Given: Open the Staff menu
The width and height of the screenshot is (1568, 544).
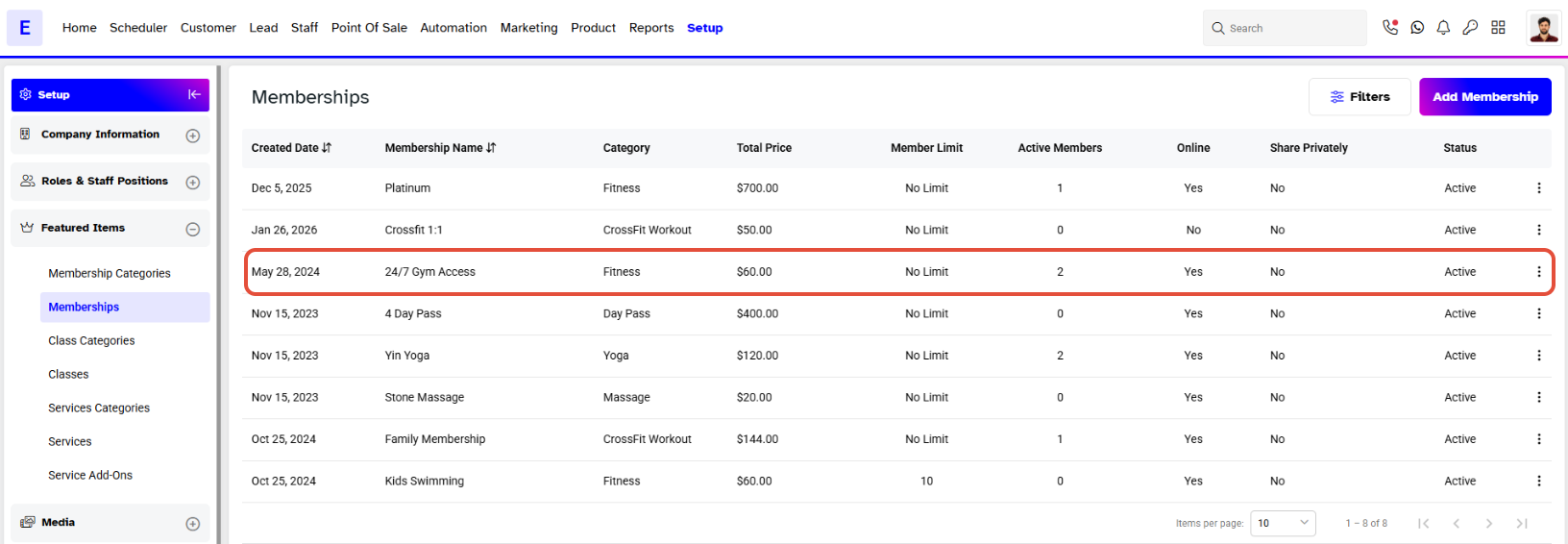Looking at the screenshot, I should (305, 28).
